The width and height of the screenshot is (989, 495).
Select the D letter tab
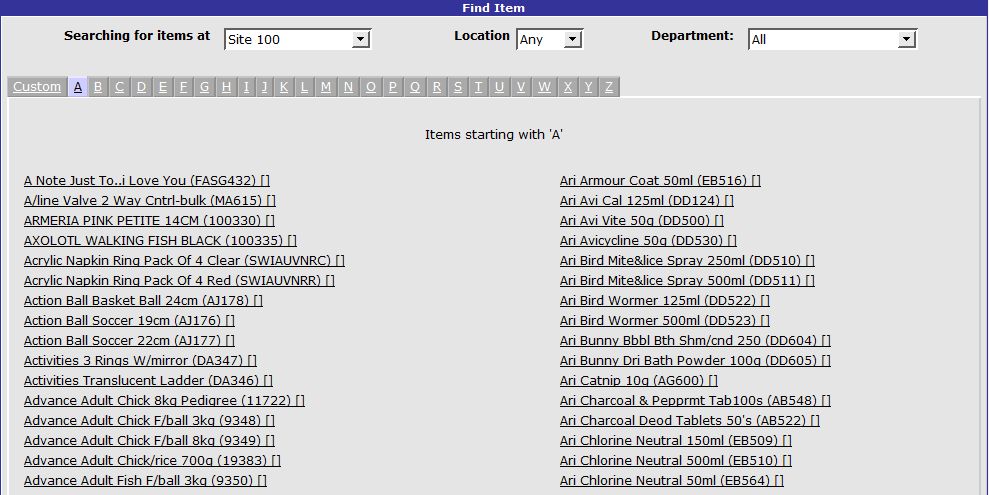coord(141,87)
